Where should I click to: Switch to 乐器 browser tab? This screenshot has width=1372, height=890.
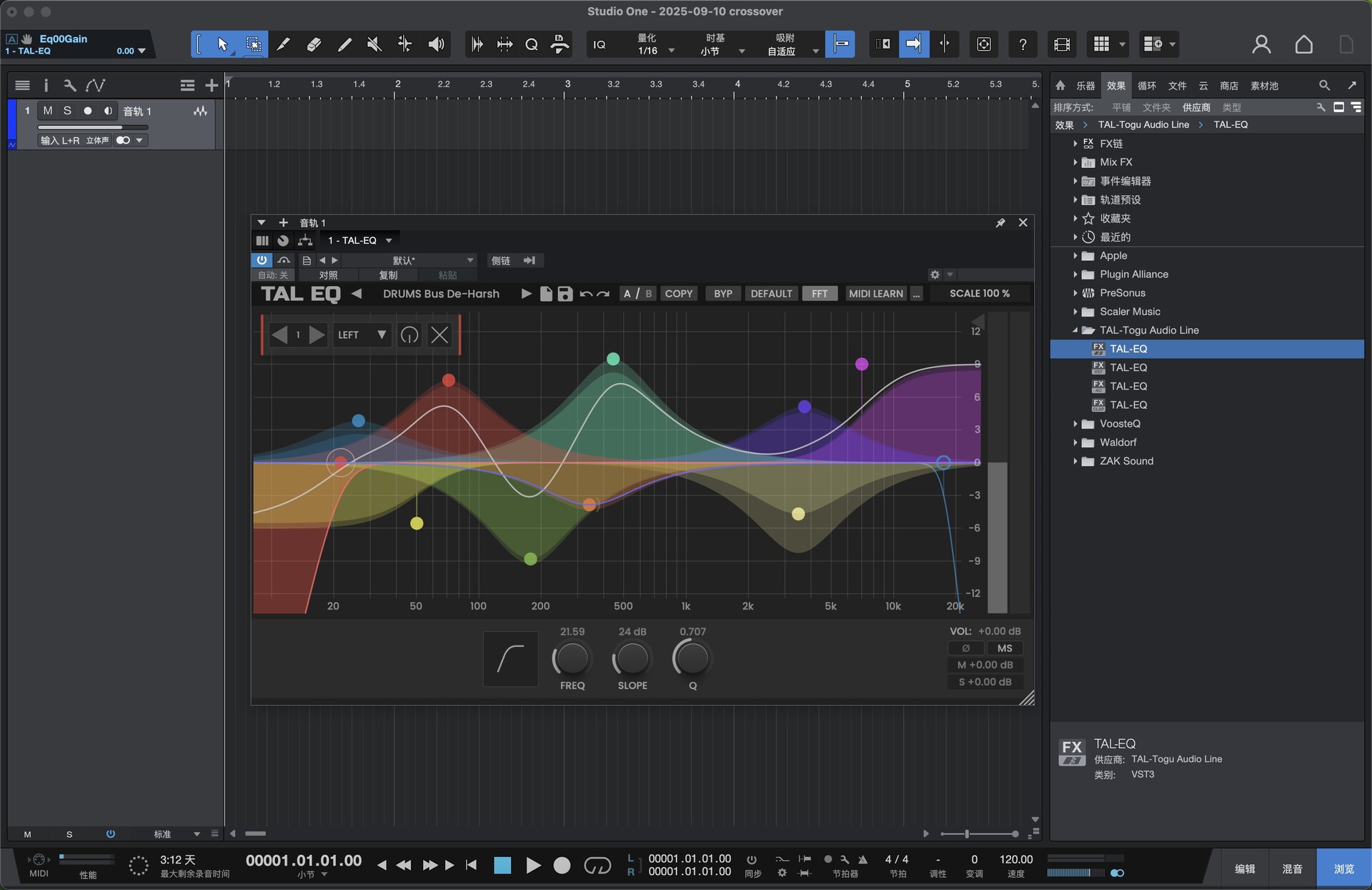(x=1085, y=86)
